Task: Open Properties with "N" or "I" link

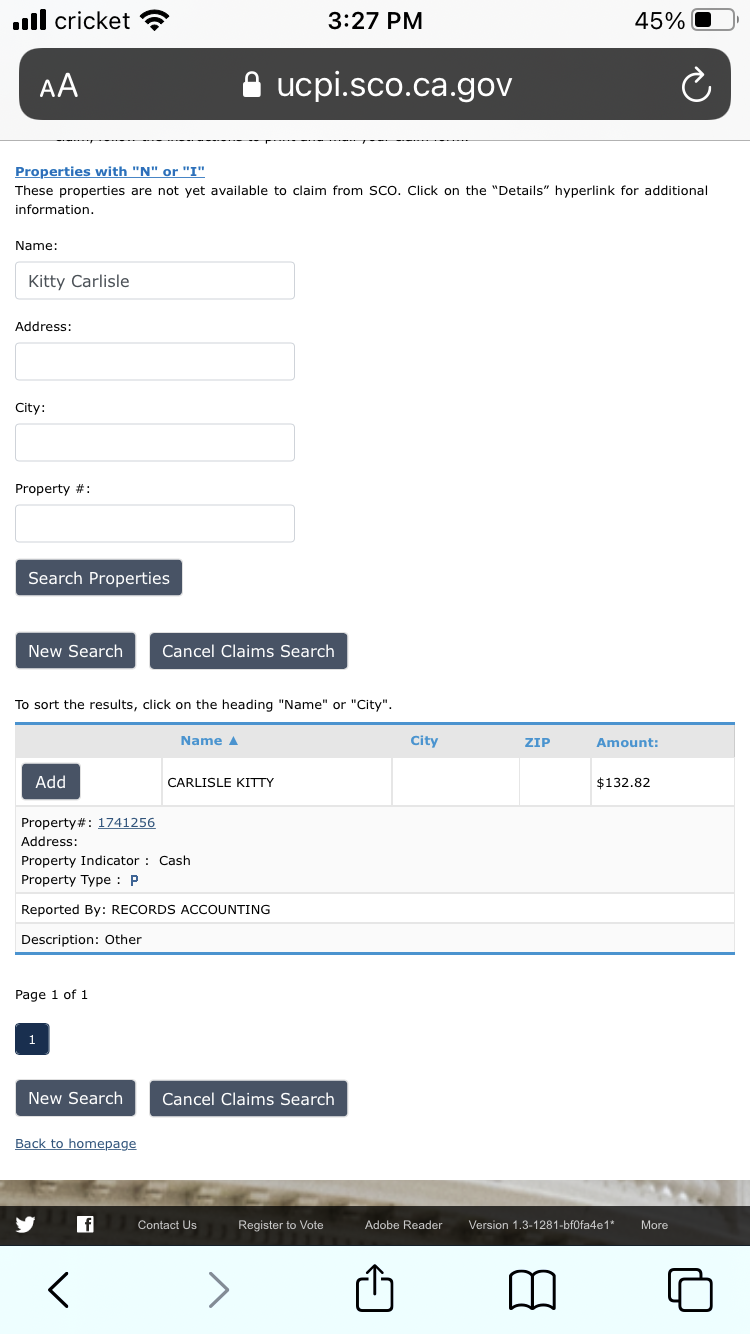Action: click(110, 172)
